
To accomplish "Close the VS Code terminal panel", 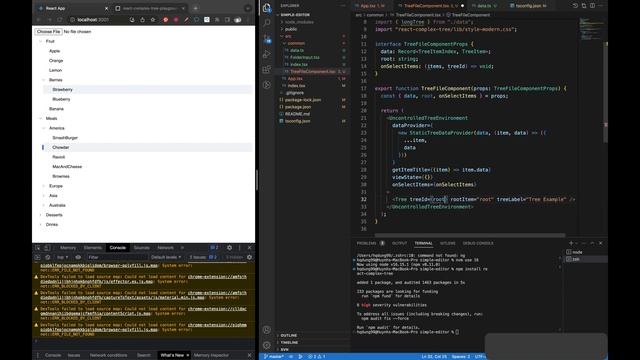I will [x=600, y=243].
